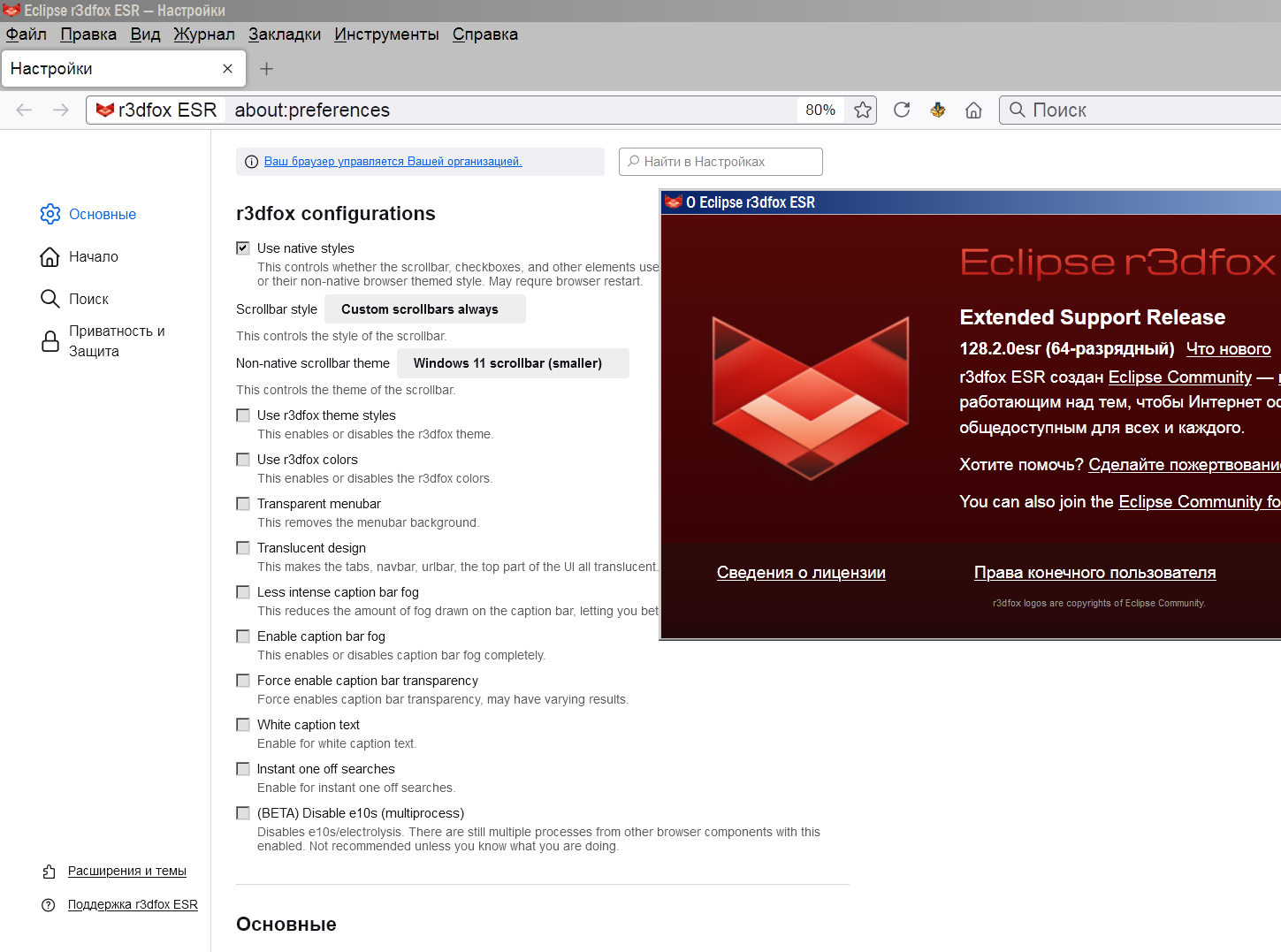The height and width of the screenshot is (952, 1281).
Task: Check Less intense caption bar fog
Action: click(243, 592)
